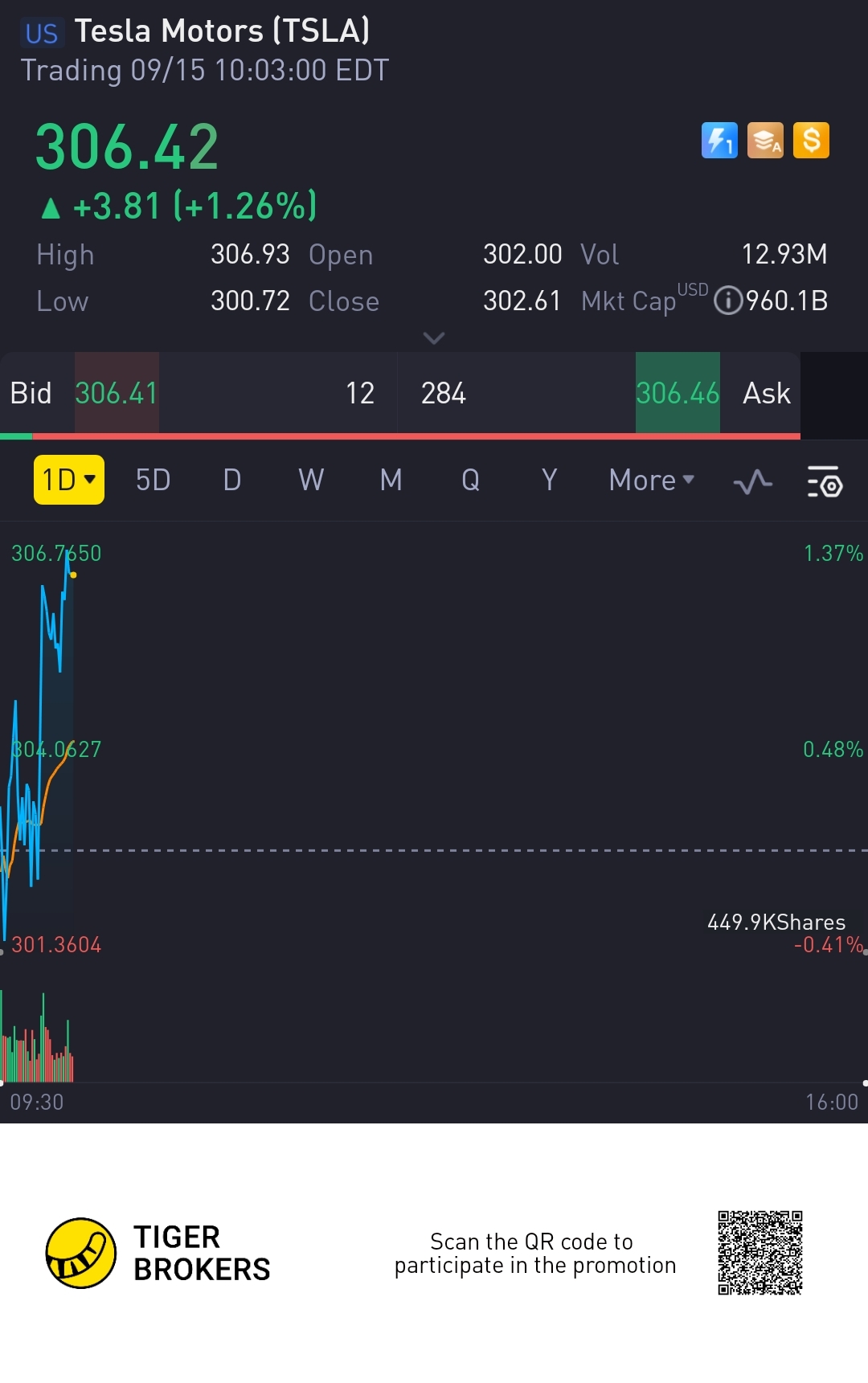Open the chart indicator wave icon
868x1383 pixels.
753,481
